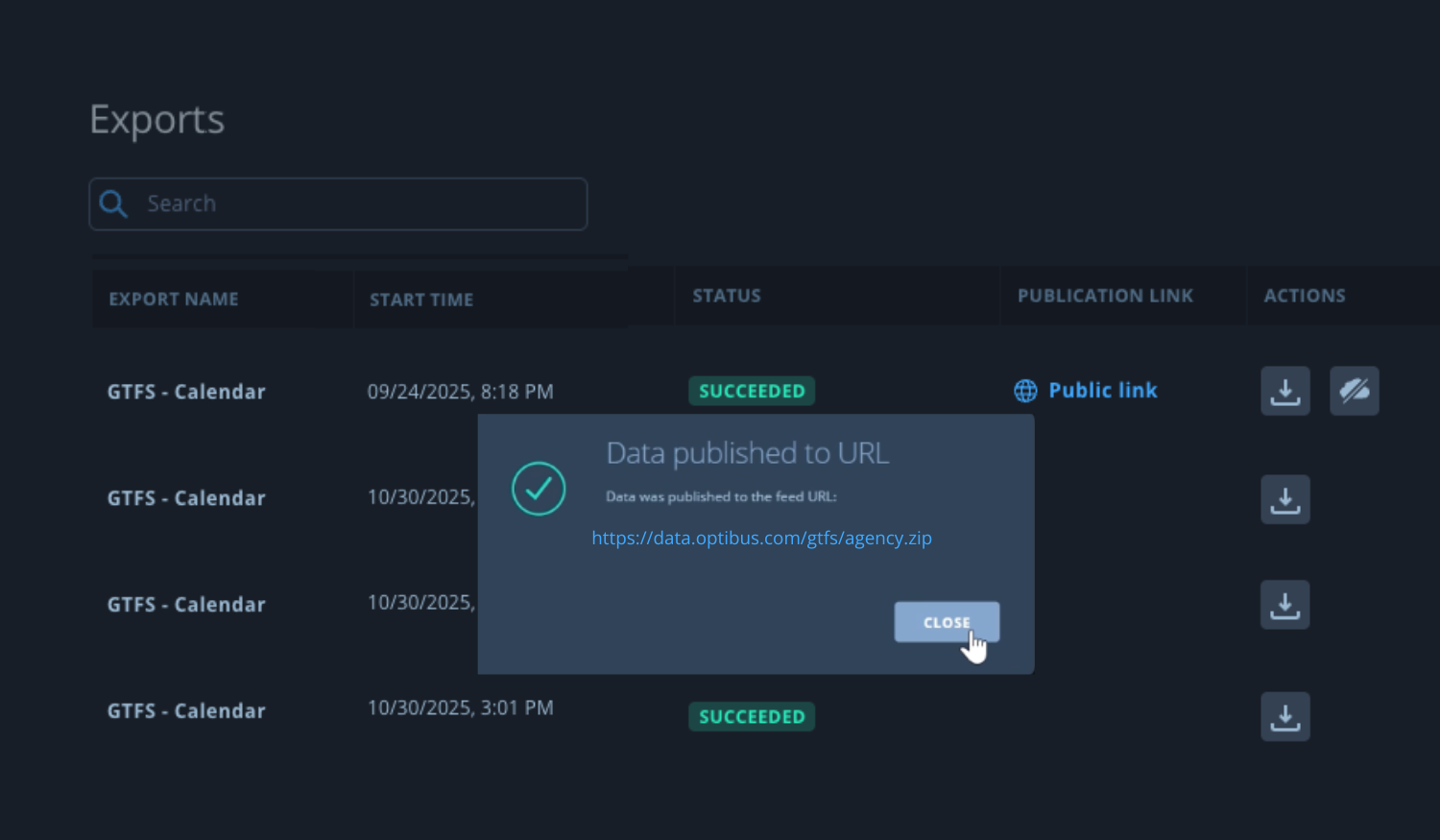
Task: Unpublish the feed using the cloud-slash icon
Action: point(1354,391)
